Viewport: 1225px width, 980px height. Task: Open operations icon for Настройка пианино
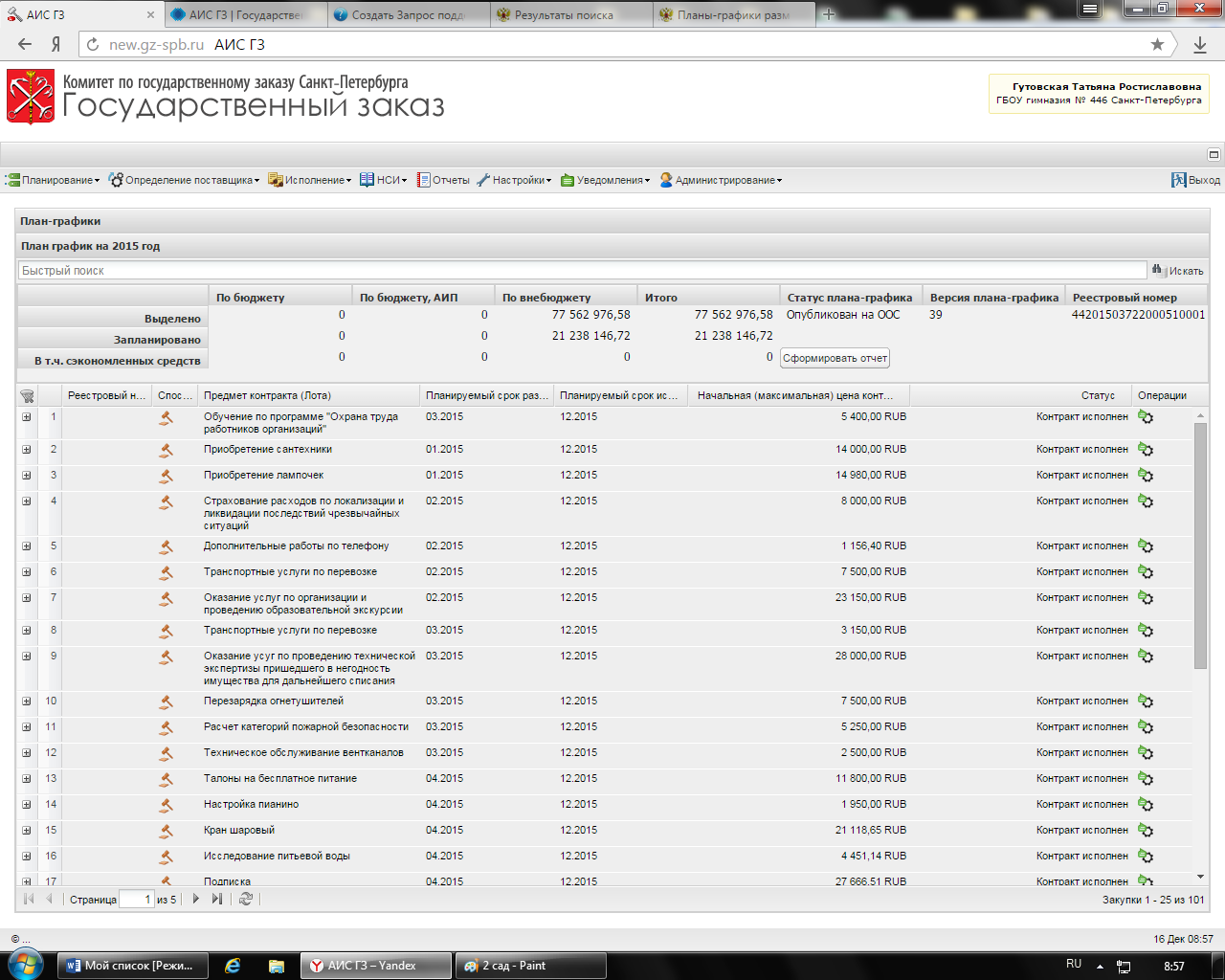[1146, 805]
